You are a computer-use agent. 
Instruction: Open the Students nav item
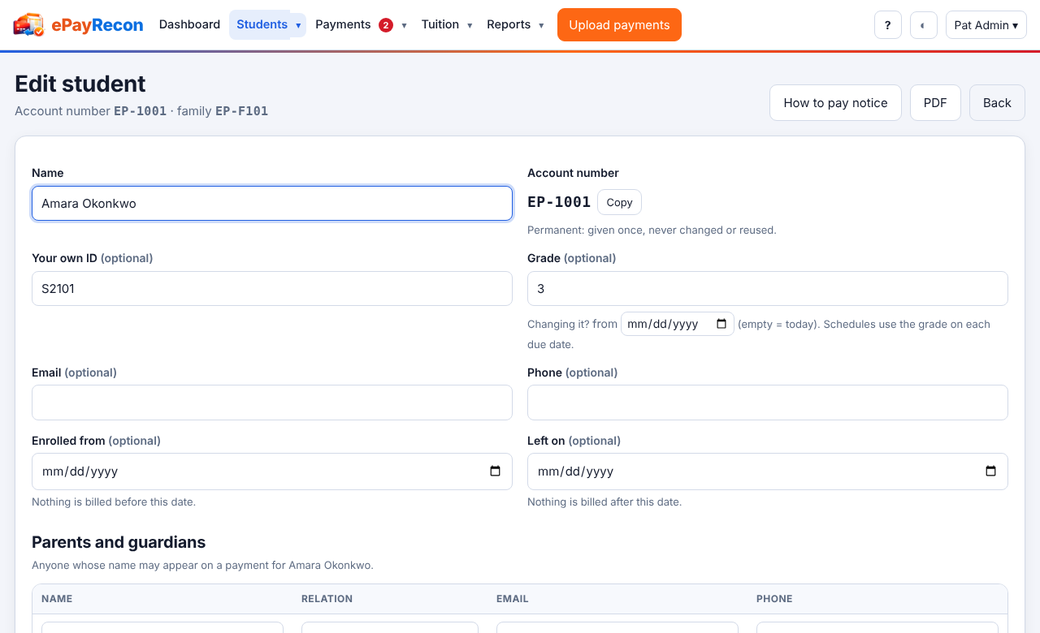pyautogui.click(x=262, y=25)
